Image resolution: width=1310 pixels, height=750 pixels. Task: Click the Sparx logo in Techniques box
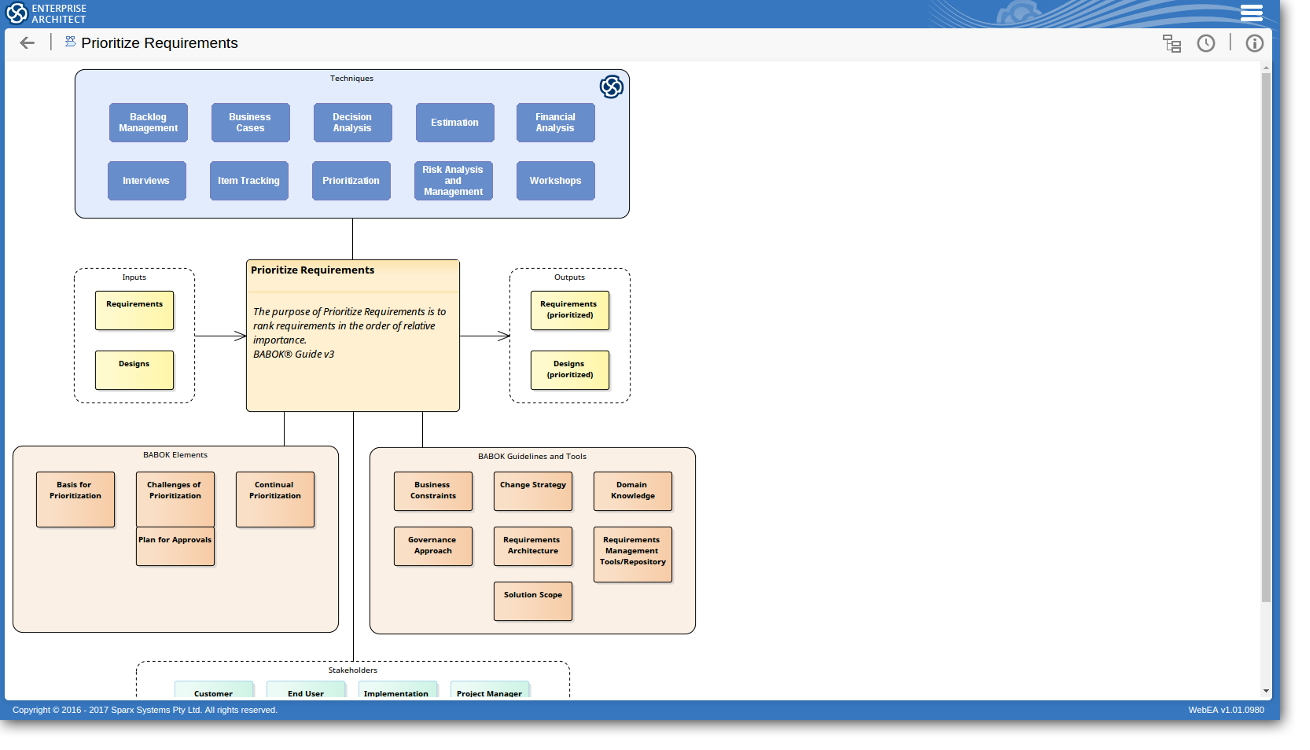click(611, 87)
